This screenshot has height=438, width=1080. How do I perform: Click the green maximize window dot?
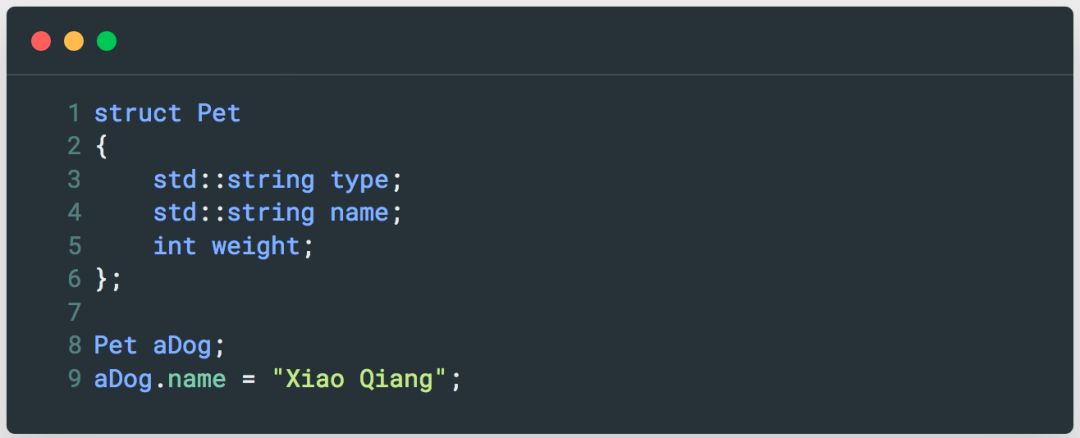[106, 41]
